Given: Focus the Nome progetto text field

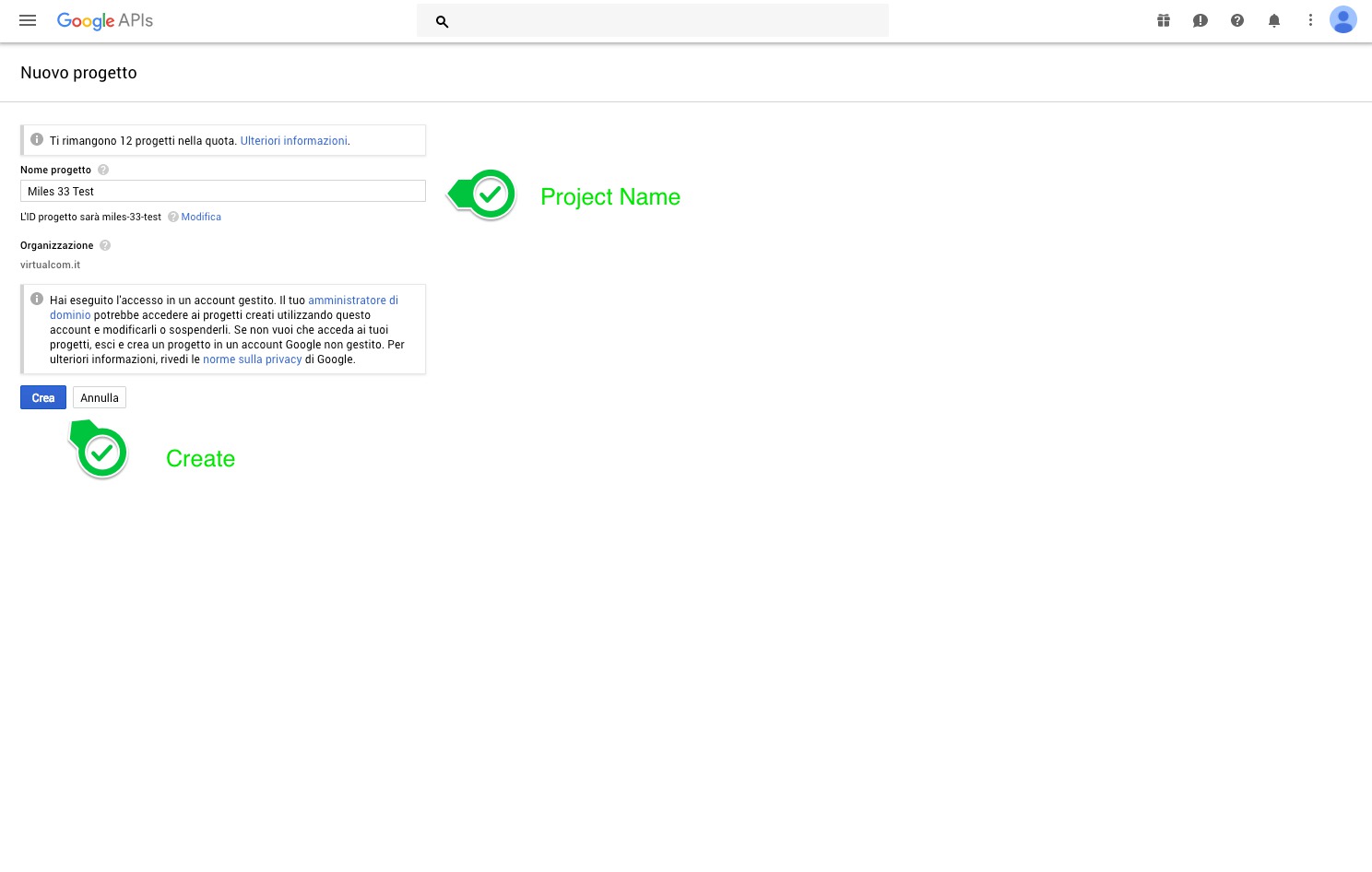Looking at the screenshot, I should pos(223,191).
